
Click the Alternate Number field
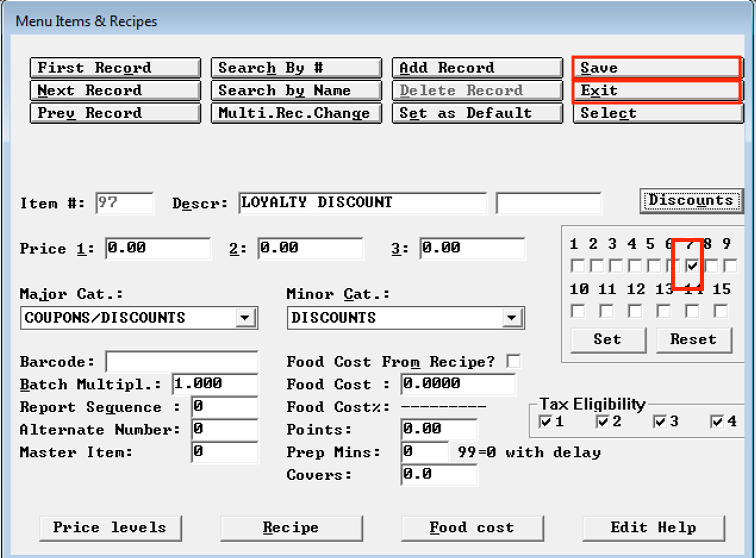[x=225, y=430]
